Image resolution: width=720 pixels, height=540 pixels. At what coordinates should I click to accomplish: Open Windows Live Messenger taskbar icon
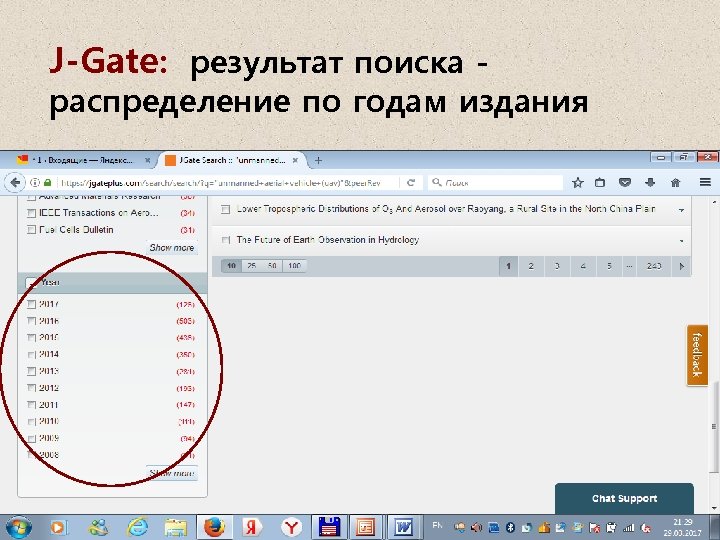click(98, 527)
